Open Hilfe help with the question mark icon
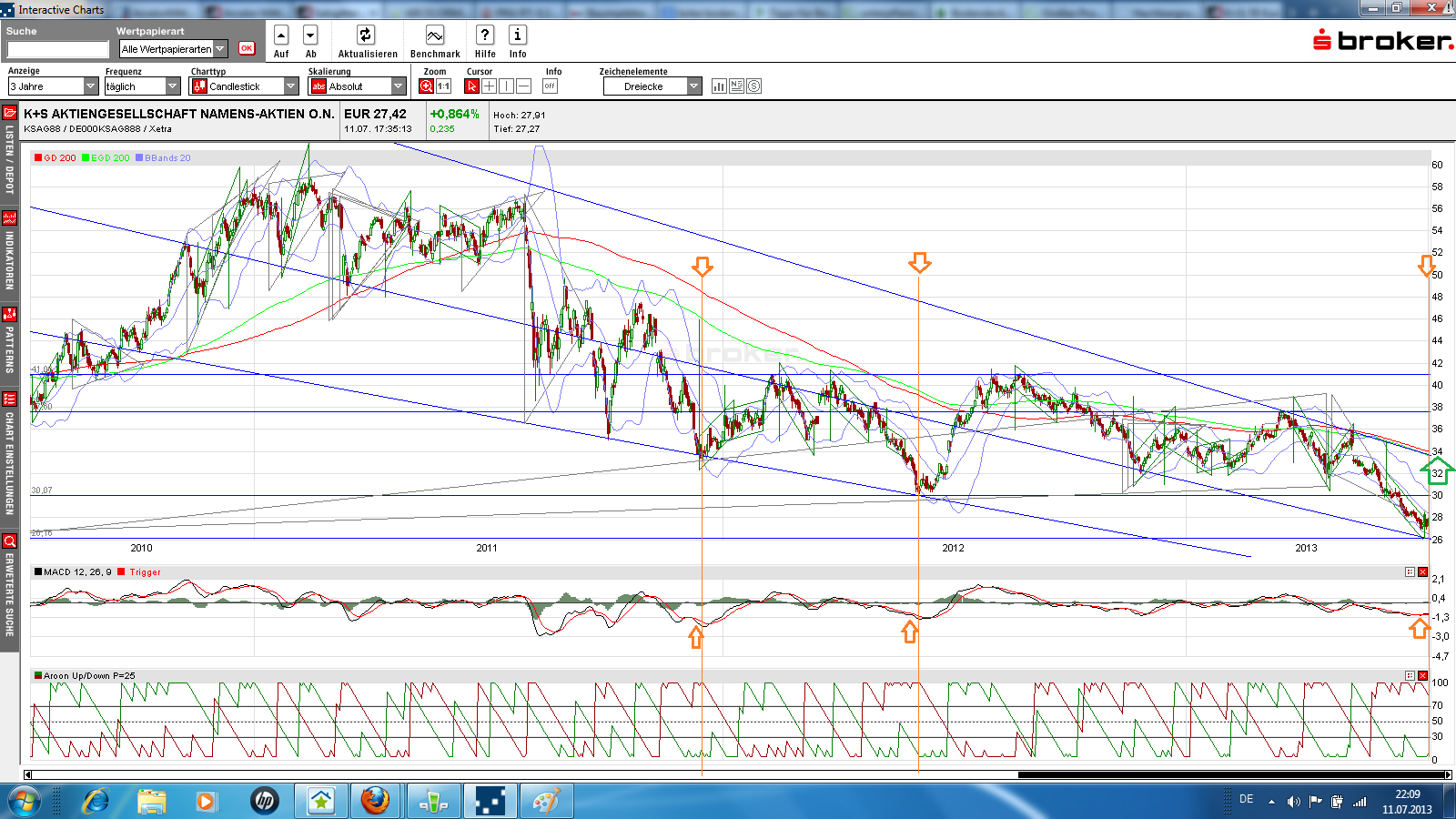This screenshot has height=819, width=1456. tap(485, 35)
